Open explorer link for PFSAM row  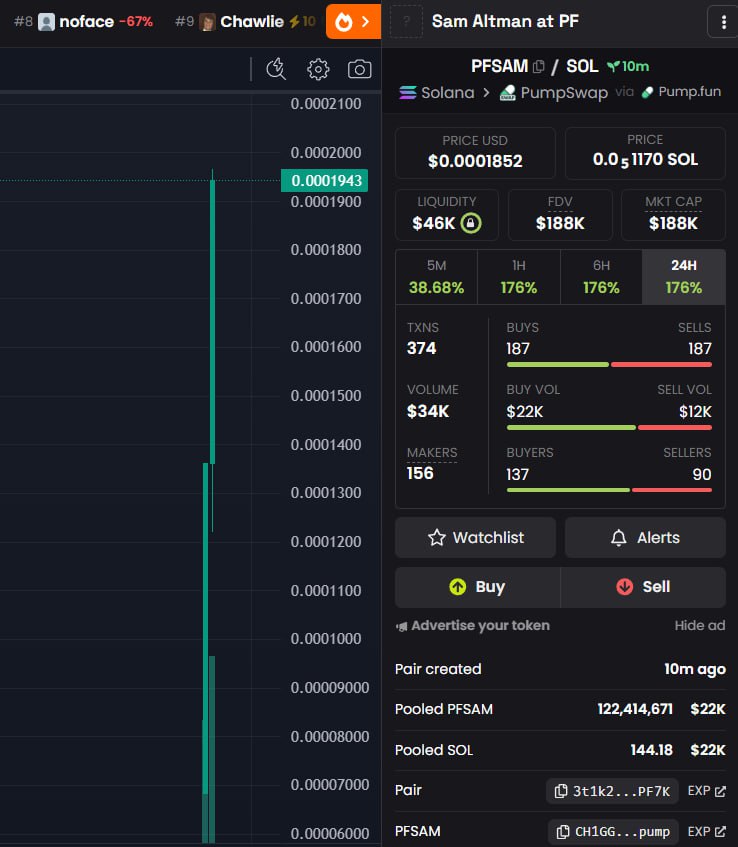click(706, 831)
